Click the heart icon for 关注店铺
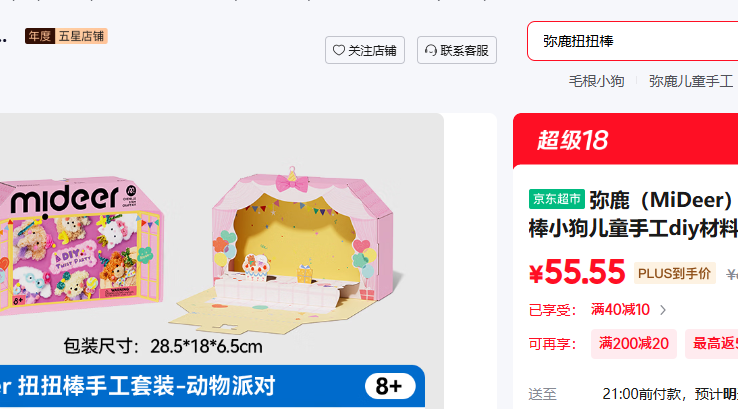 (338, 50)
